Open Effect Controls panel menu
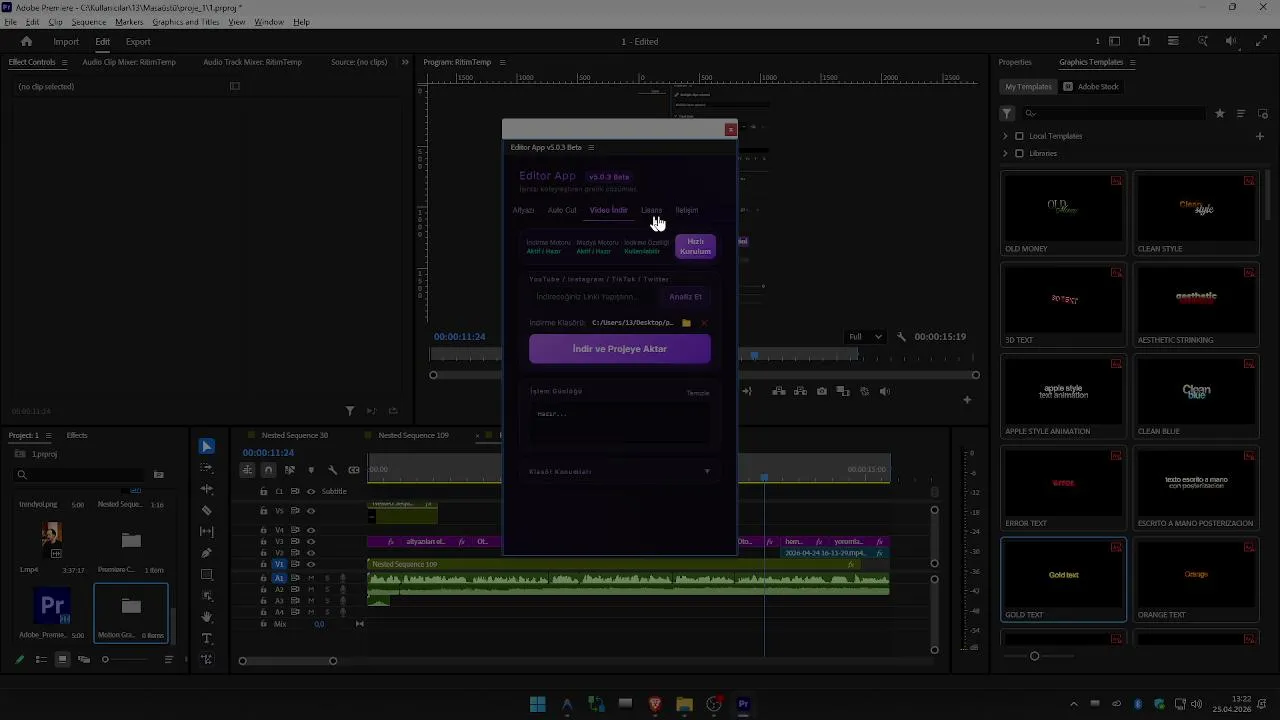Viewport: 1280px width, 720px height. pos(65,62)
